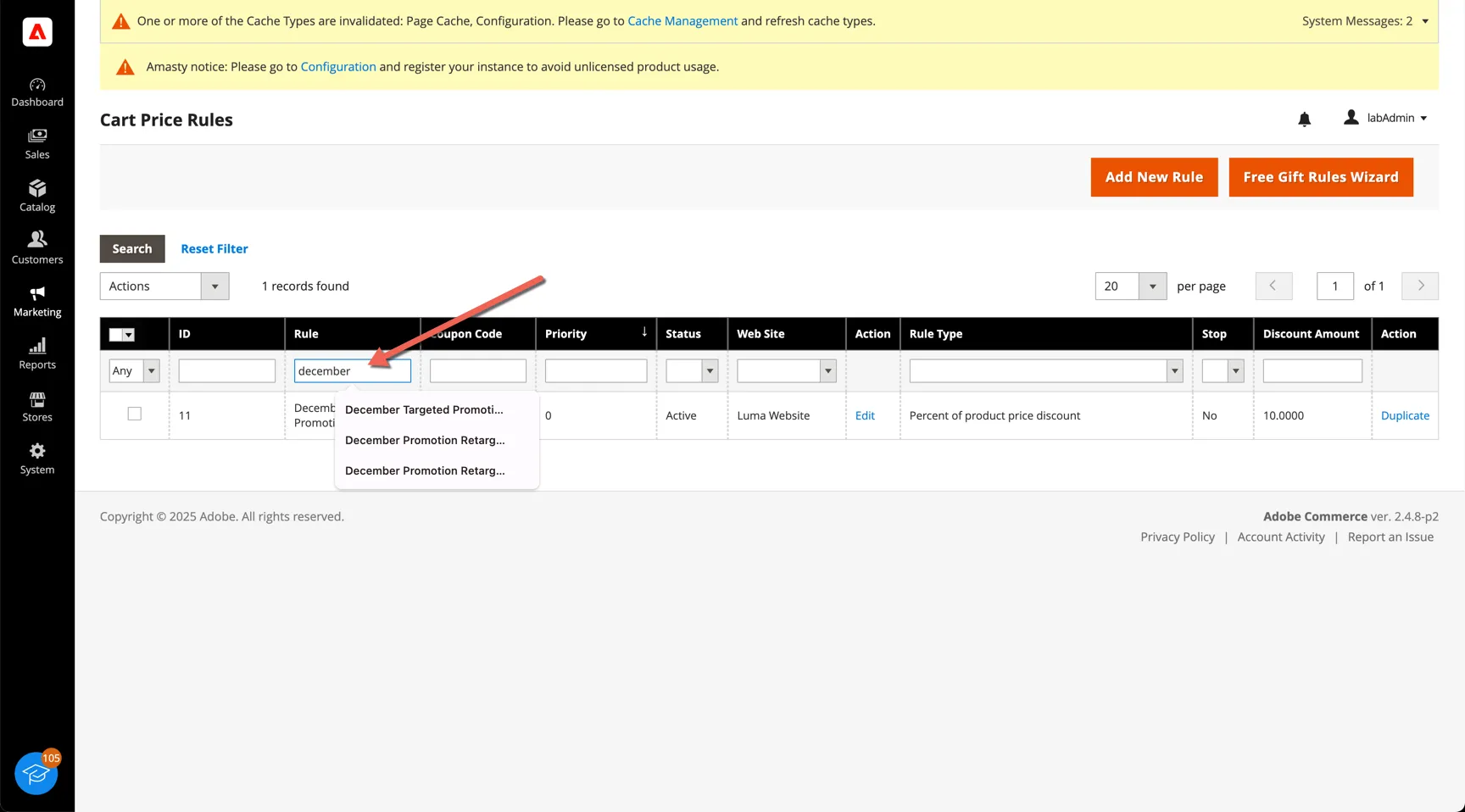Open the Cache Management link
1465x812 pixels.
[682, 21]
